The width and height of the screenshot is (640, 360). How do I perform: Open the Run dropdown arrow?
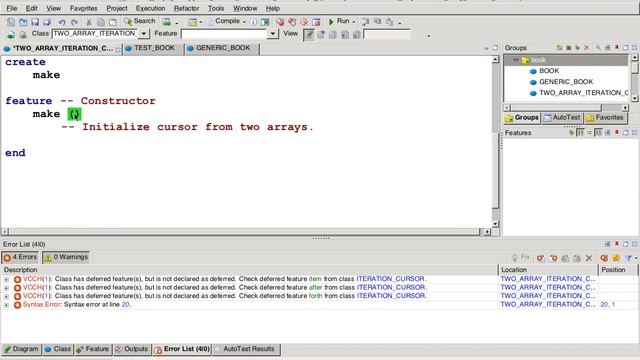[x=353, y=22]
